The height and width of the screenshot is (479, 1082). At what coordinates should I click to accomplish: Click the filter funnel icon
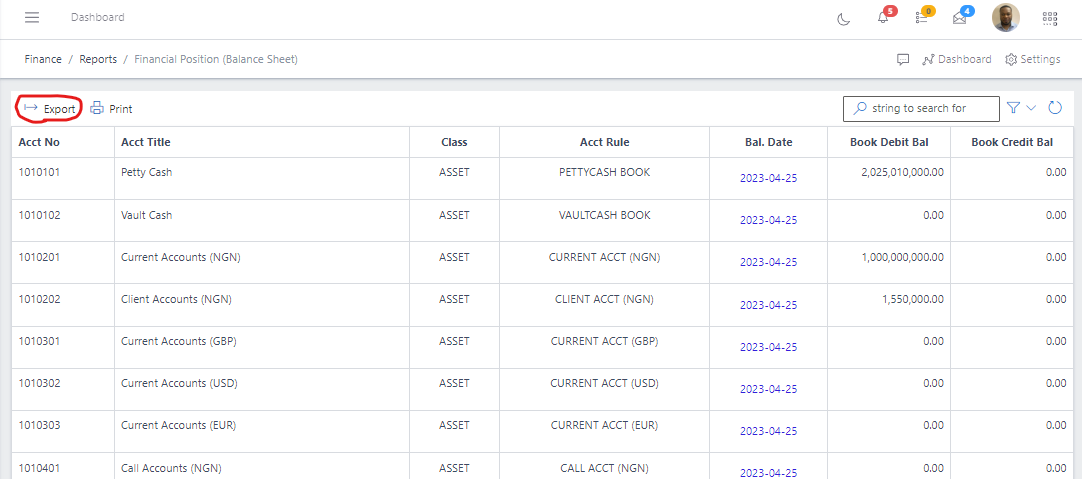pyautogui.click(x=1013, y=108)
